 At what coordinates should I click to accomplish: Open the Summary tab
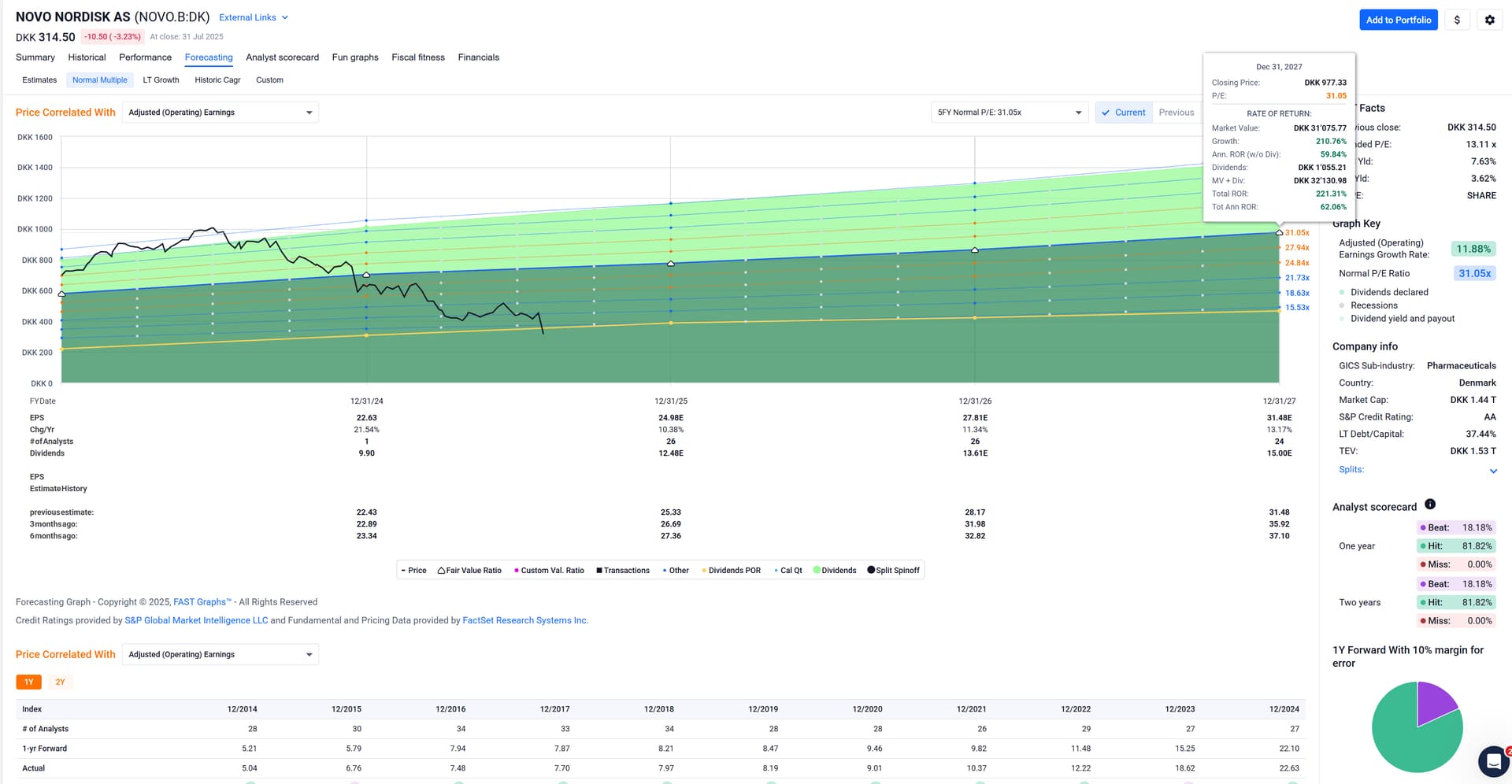[35, 57]
